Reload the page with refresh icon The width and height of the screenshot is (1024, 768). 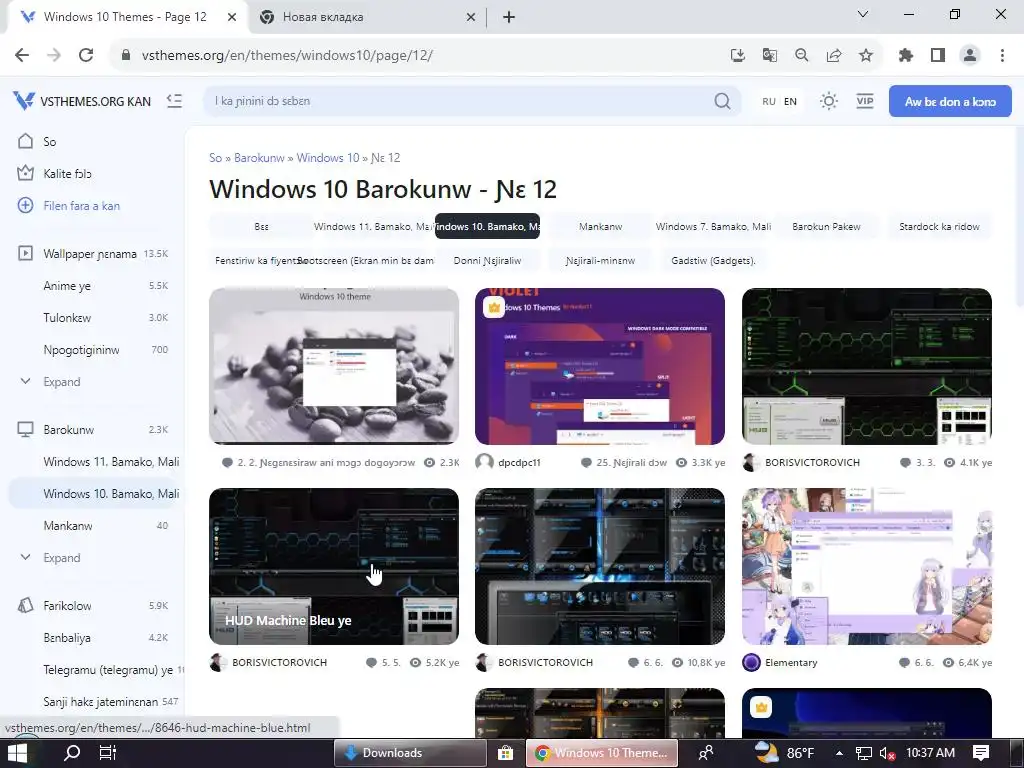click(x=86, y=55)
